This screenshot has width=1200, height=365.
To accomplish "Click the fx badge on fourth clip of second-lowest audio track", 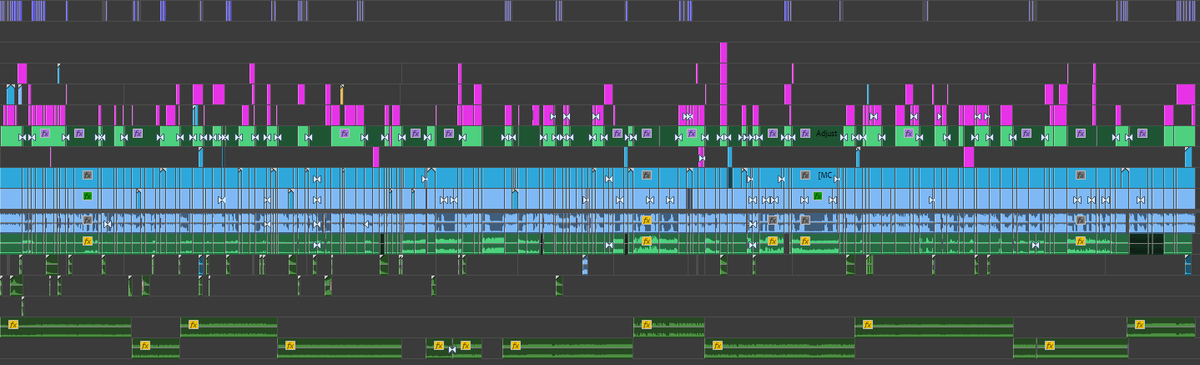I will pos(867,325).
